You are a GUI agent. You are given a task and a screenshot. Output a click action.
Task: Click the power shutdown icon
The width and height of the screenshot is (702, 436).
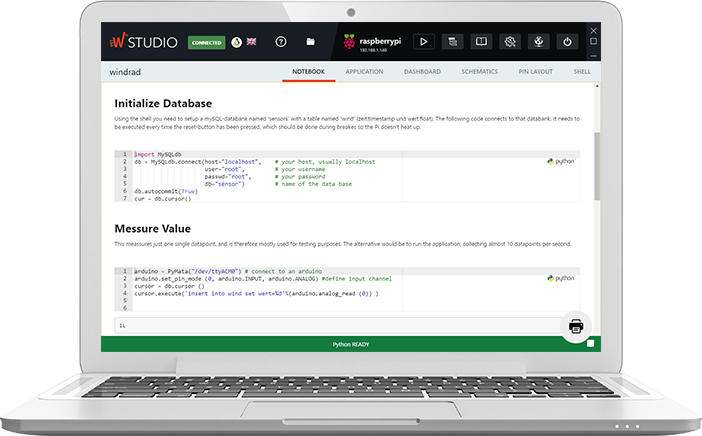point(567,42)
